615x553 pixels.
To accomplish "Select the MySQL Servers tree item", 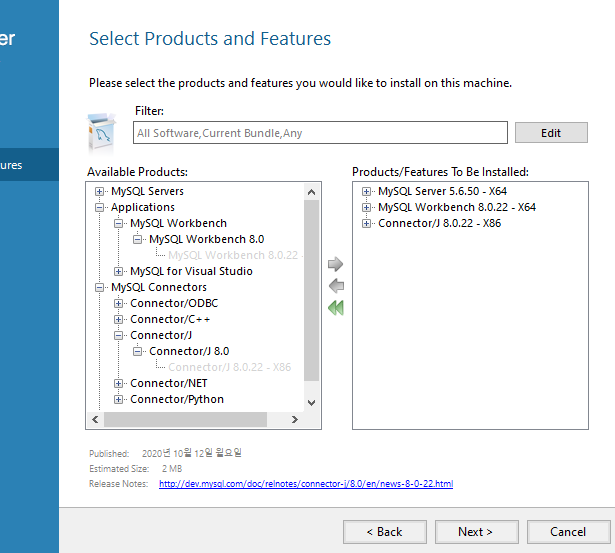I will coord(147,191).
